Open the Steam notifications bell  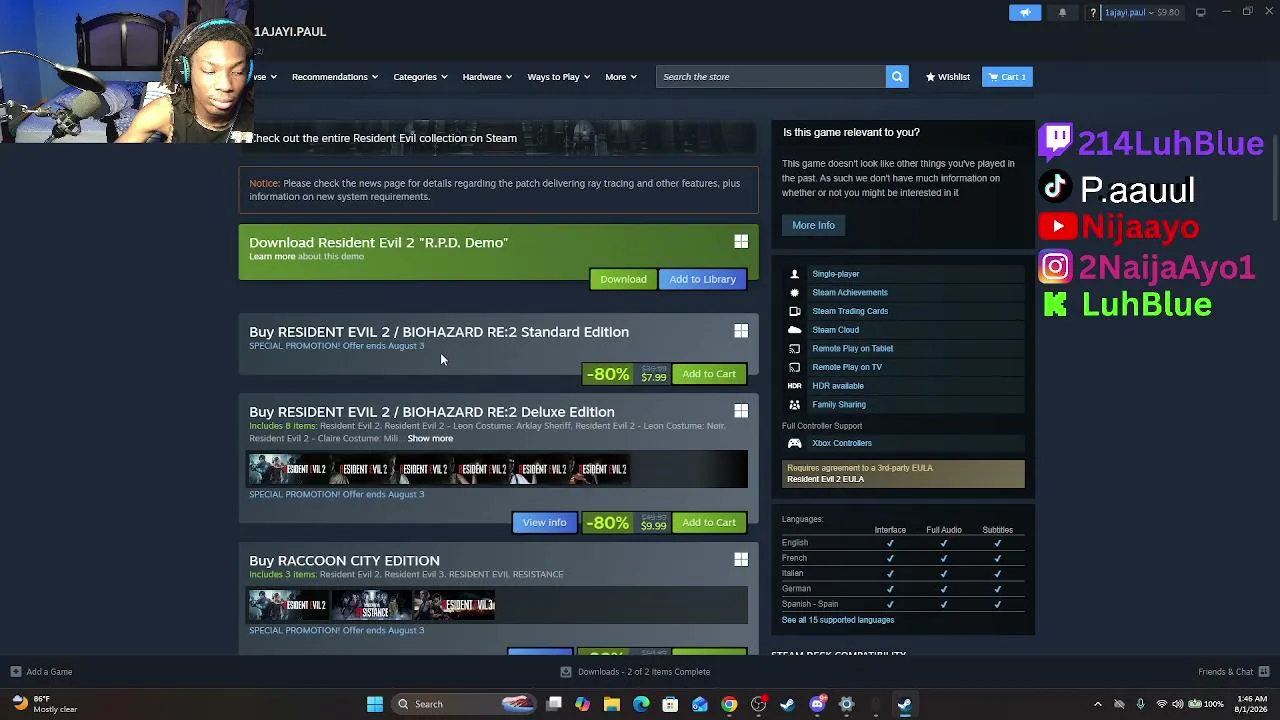pyautogui.click(x=1062, y=12)
